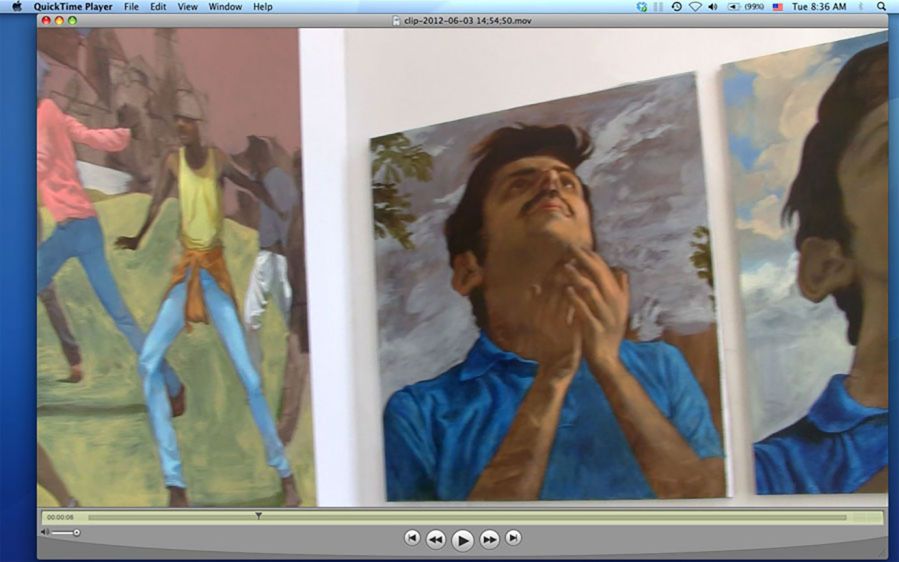Open the QuickTime Player application menu
The image size is (899, 562).
73,7
